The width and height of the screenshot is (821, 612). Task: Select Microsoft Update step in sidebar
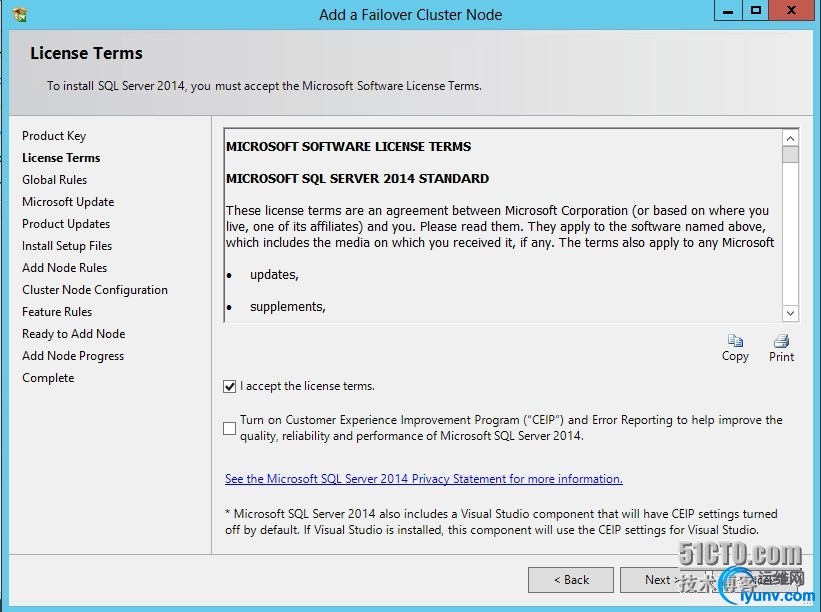(x=68, y=202)
